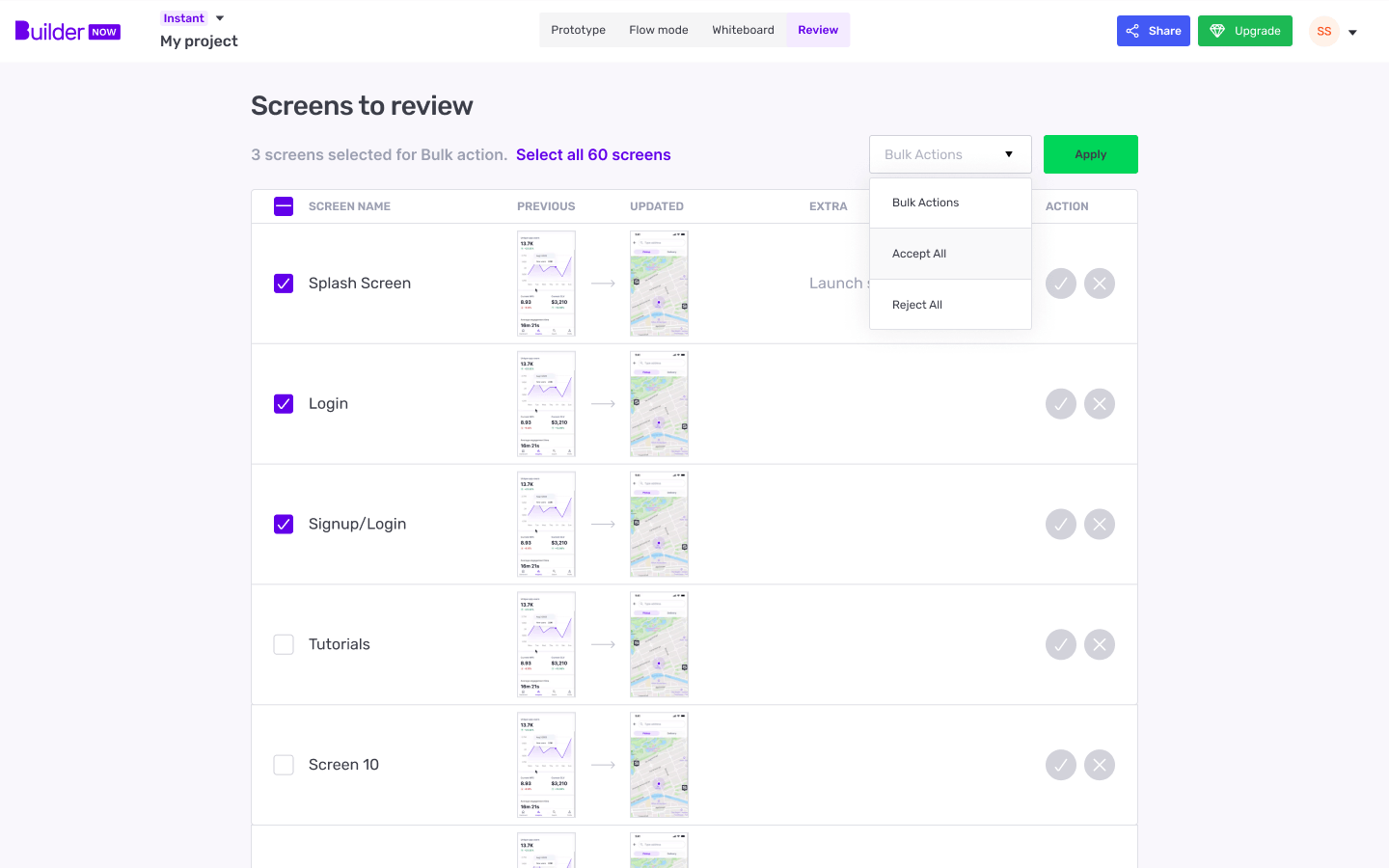Image resolution: width=1389 pixels, height=868 pixels.
Task: Reject the Screen 10 change
Action: pos(1099,765)
